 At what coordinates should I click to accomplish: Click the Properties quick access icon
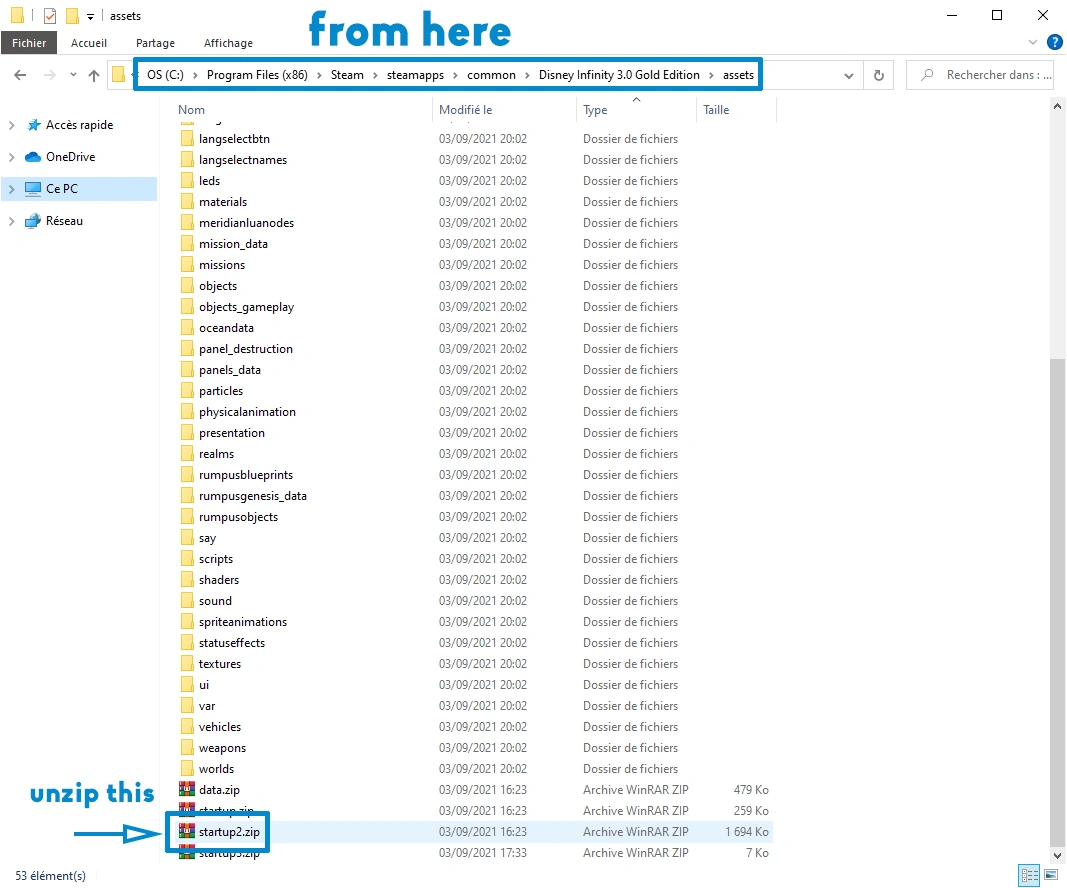click(x=50, y=15)
